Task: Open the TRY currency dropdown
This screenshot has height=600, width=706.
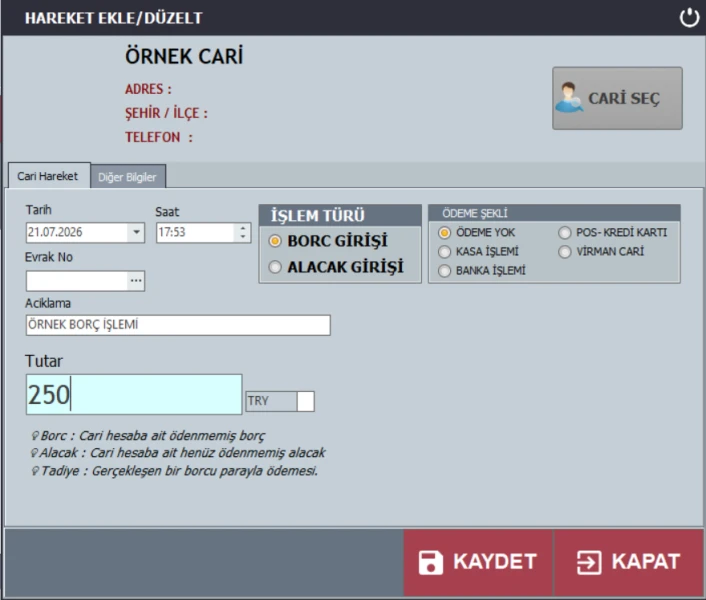Action: pyautogui.click(x=305, y=401)
